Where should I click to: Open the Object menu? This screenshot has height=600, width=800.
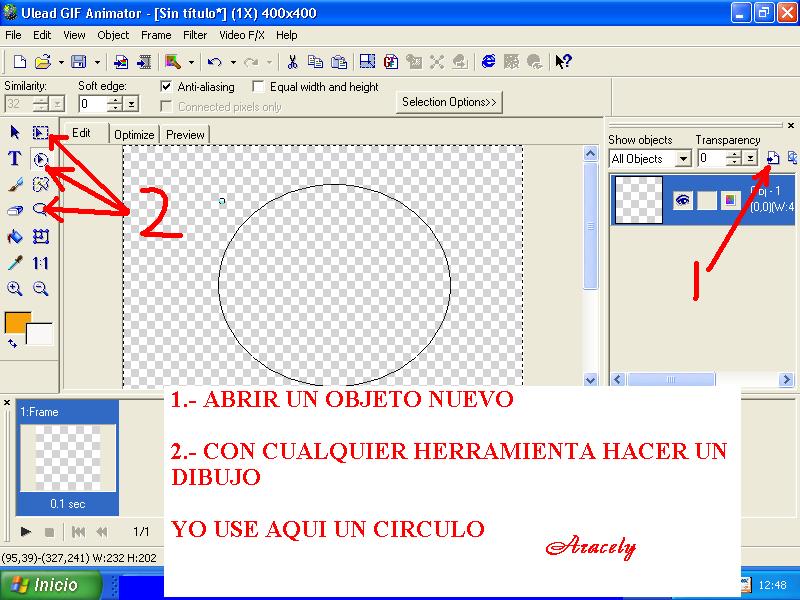click(113, 35)
